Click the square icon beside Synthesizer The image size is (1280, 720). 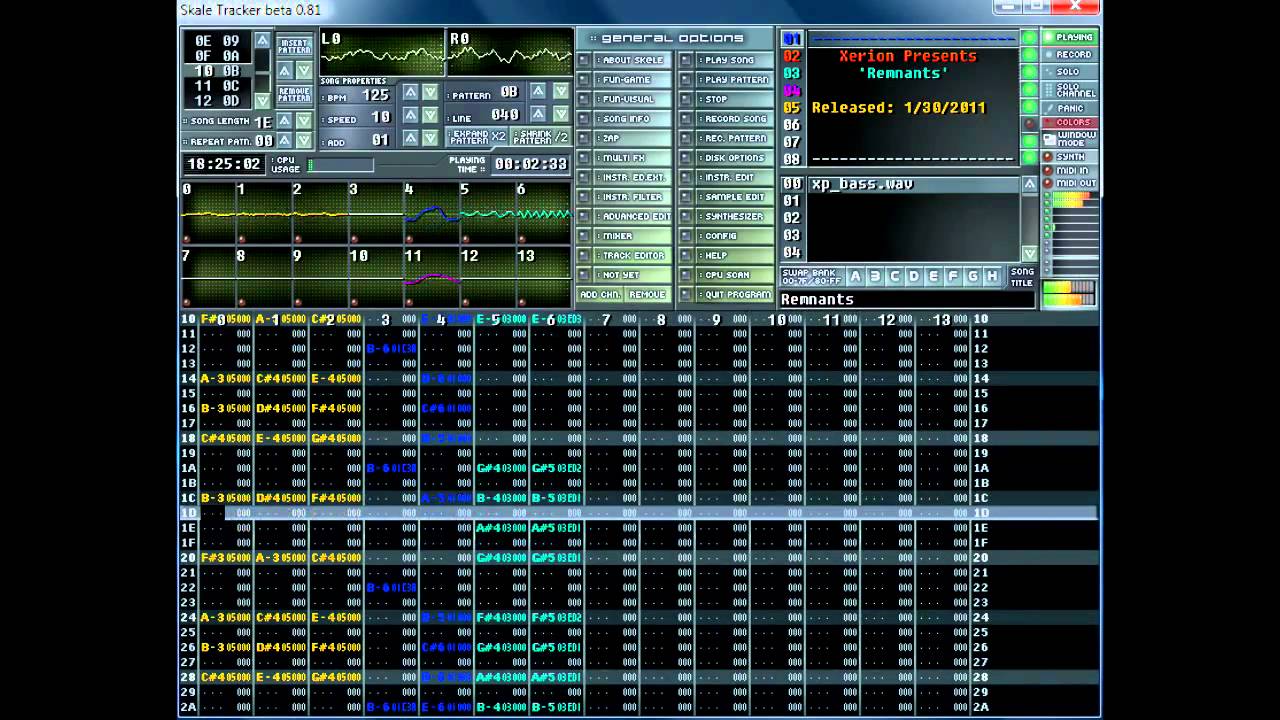pos(686,217)
